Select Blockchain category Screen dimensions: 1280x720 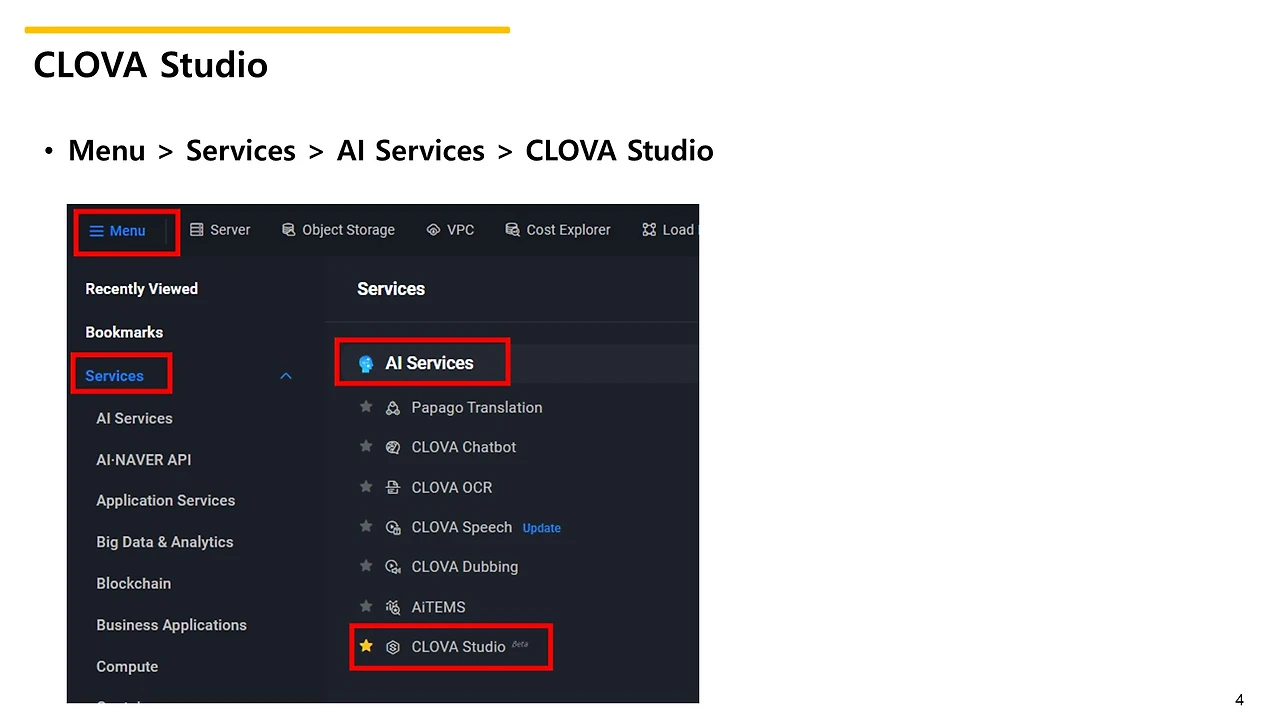pos(134,584)
